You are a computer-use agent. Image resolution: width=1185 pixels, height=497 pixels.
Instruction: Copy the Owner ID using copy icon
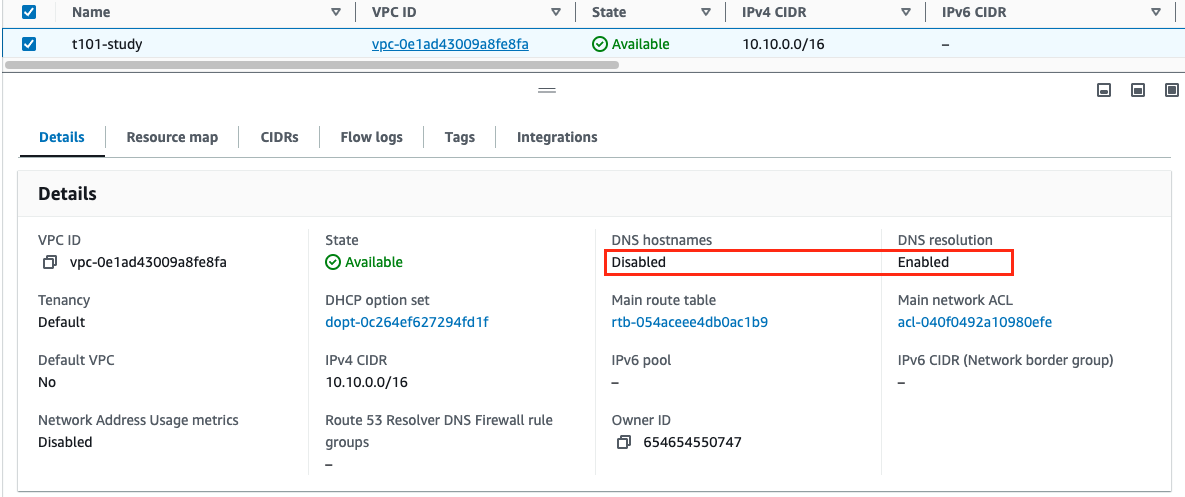pyautogui.click(x=623, y=442)
